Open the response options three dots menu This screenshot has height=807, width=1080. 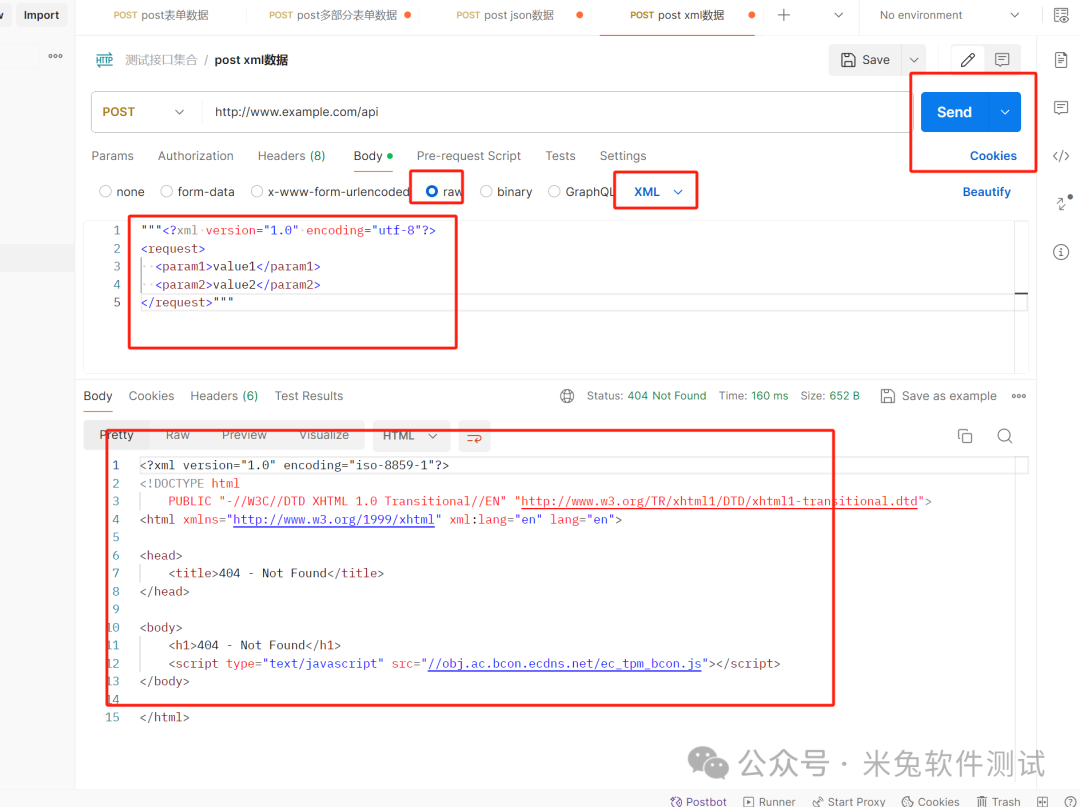(1019, 396)
